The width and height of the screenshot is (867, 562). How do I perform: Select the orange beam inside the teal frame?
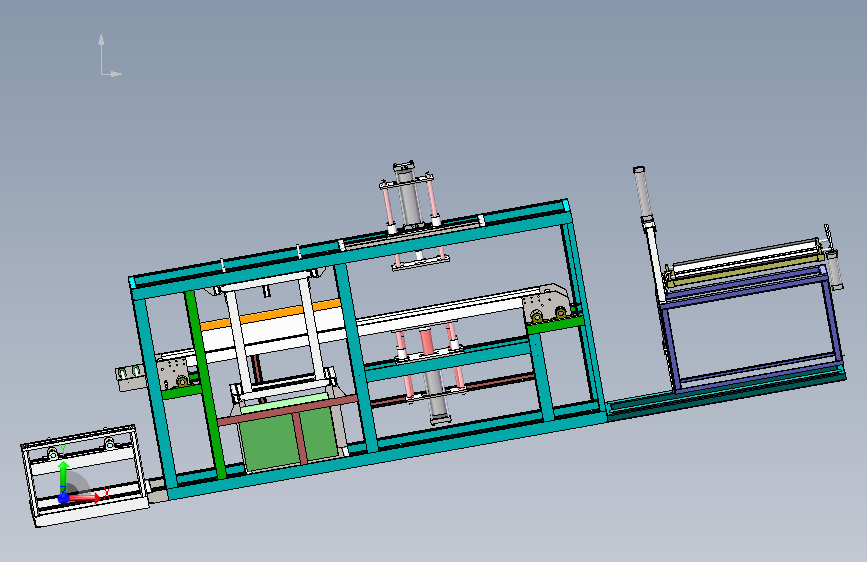(270, 315)
